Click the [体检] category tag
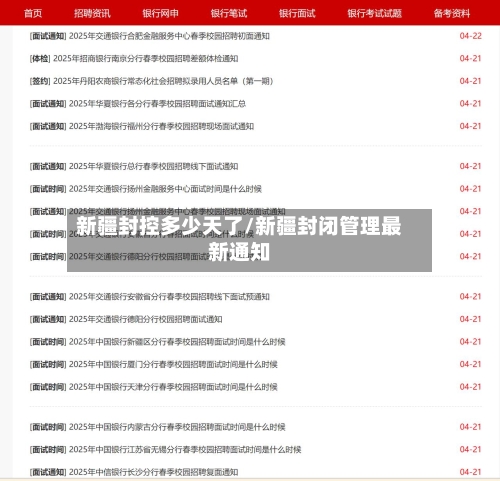Viewport: 500px width, 481px height. point(40,59)
